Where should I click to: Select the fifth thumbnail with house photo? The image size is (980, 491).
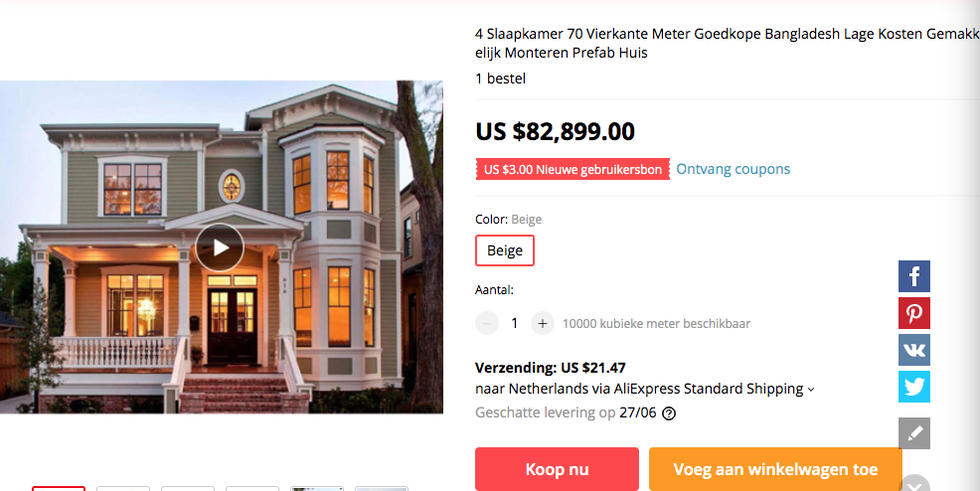pos(318,489)
